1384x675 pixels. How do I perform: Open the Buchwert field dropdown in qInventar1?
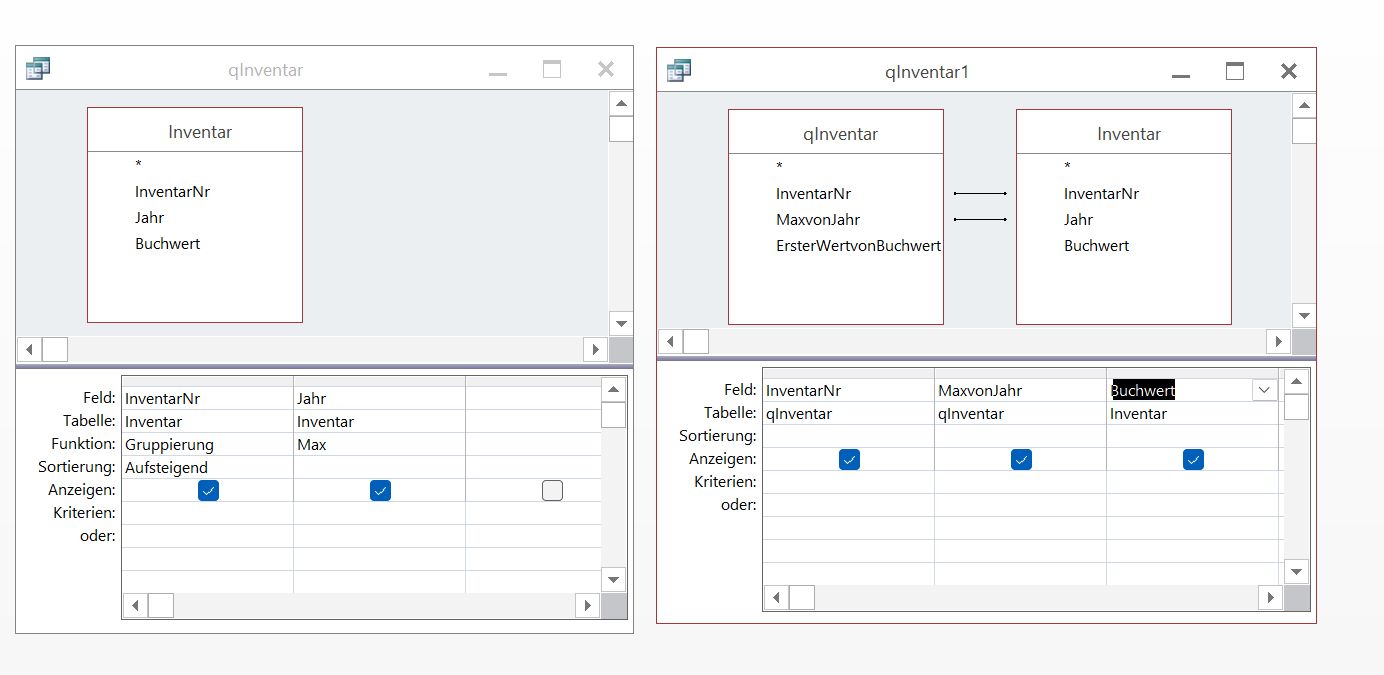click(x=1264, y=390)
